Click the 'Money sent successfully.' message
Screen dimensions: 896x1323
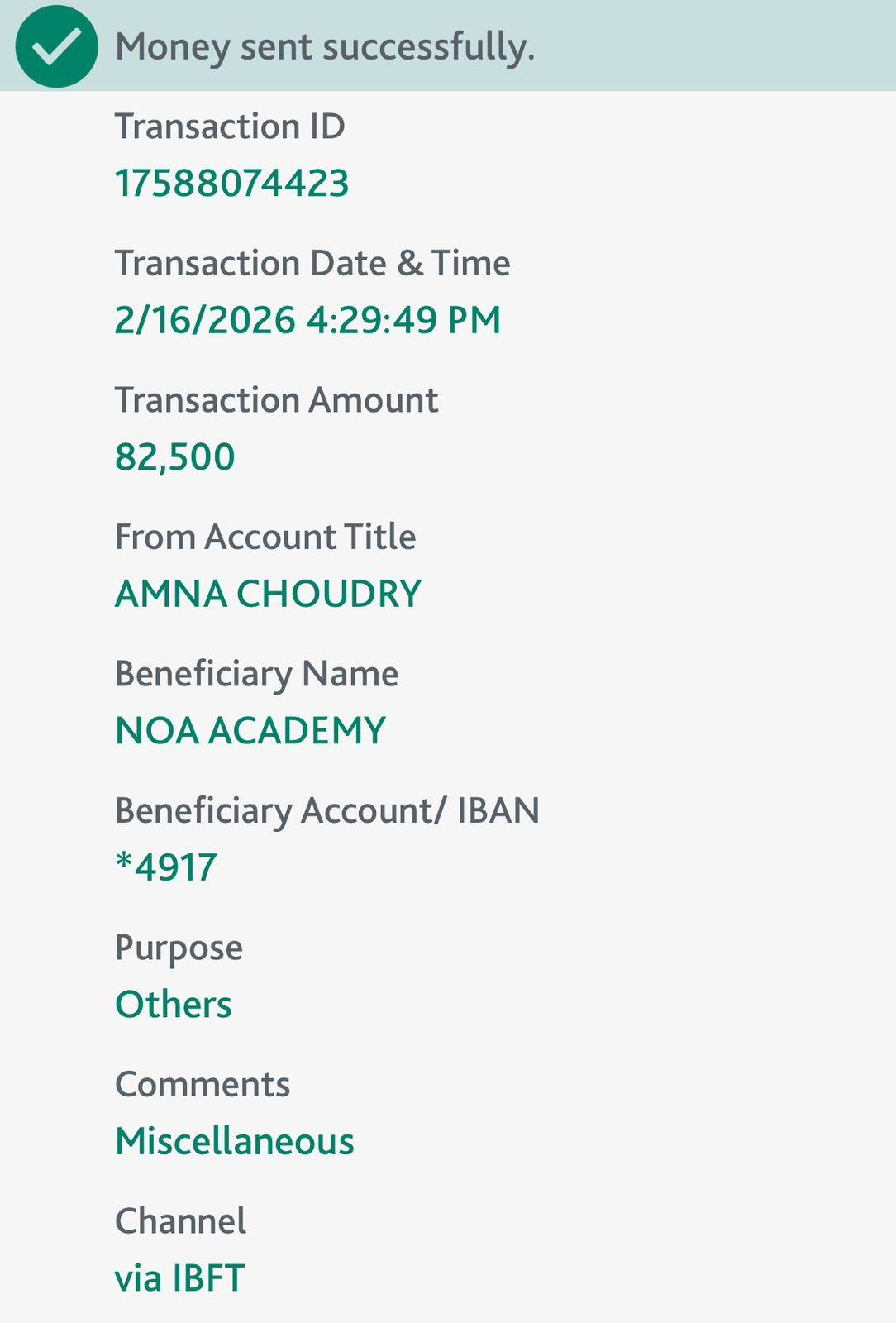pos(325,46)
